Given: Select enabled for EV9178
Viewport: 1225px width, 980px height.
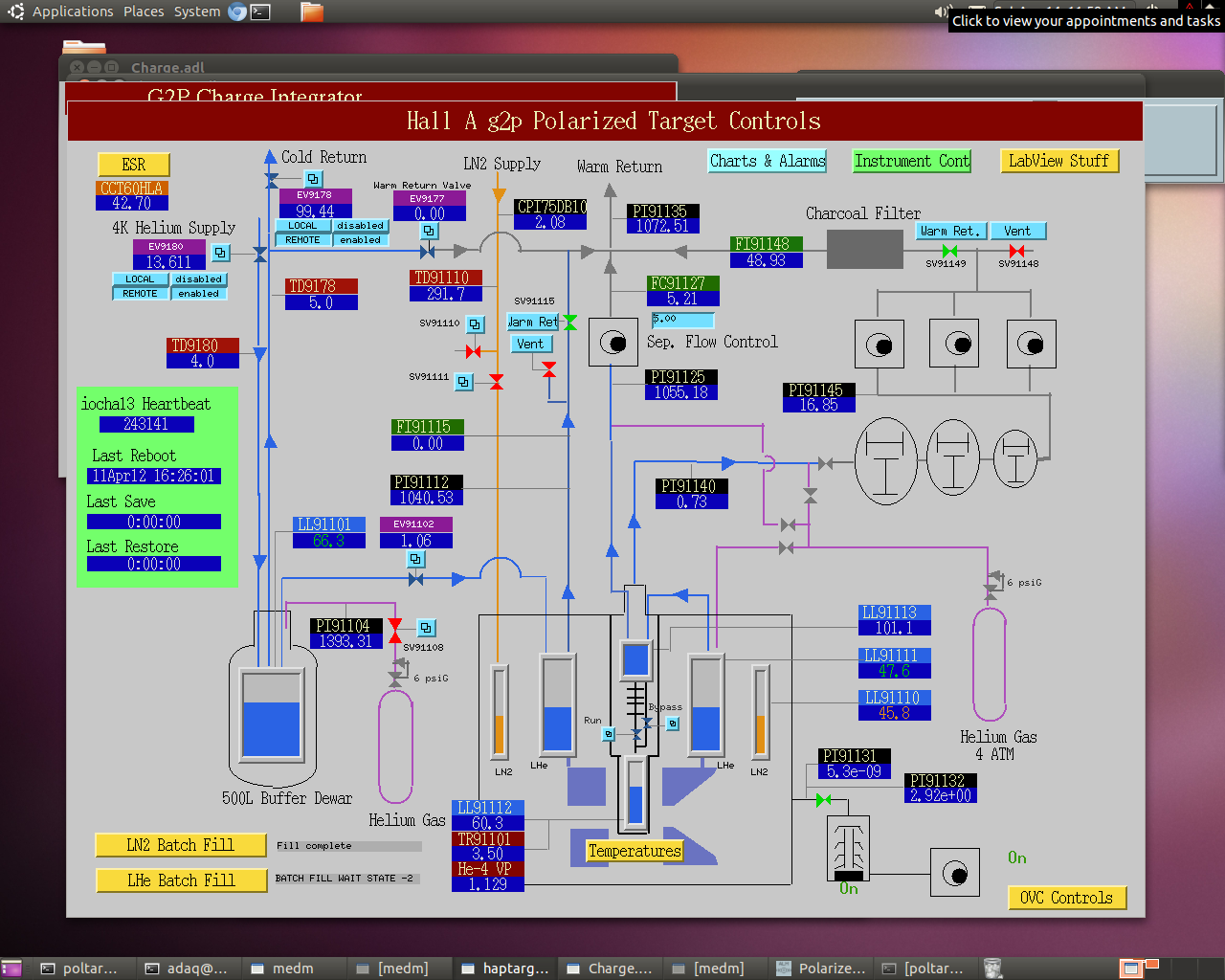Looking at the screenshot, I should click(361, 240).
